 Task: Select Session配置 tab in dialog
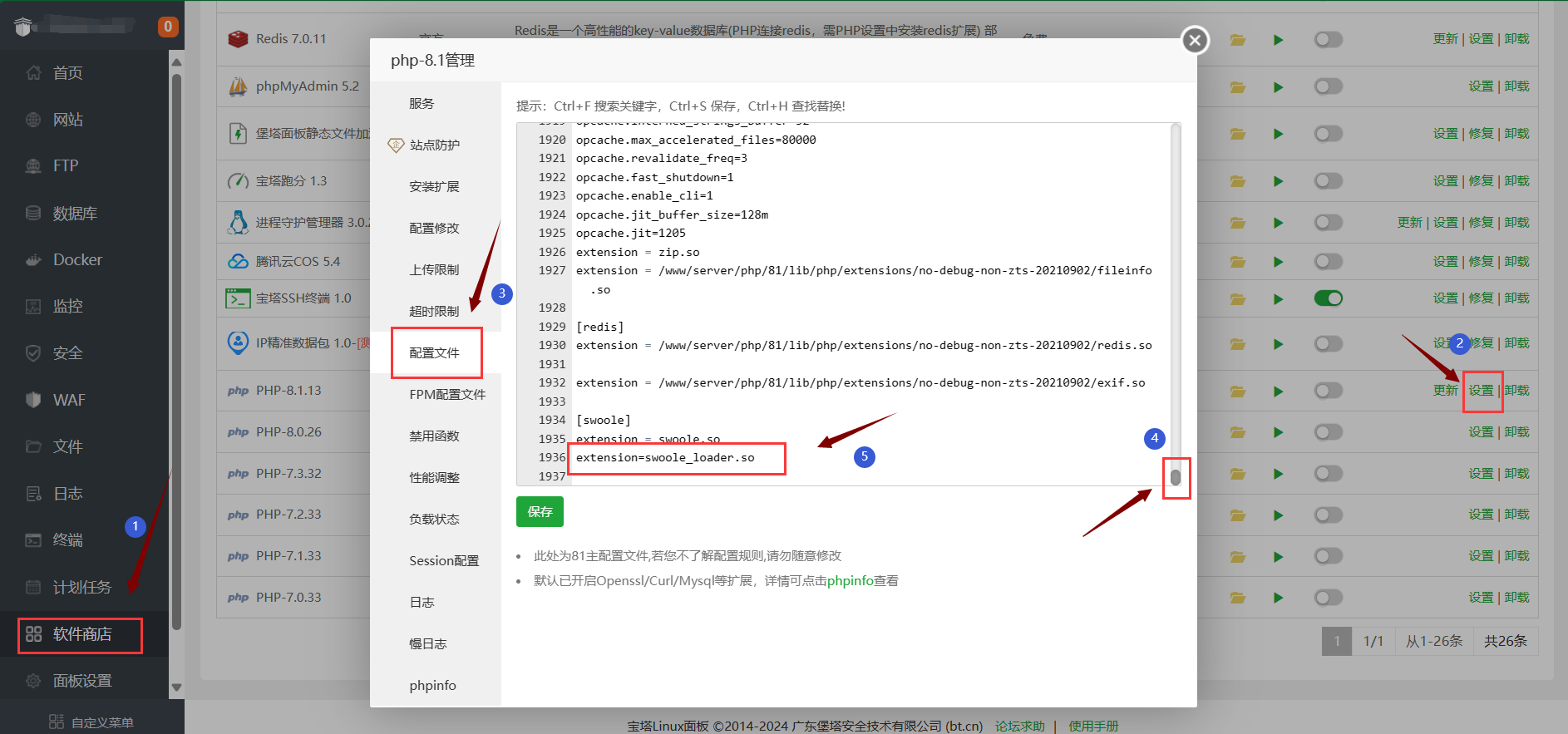coord(436,560)
